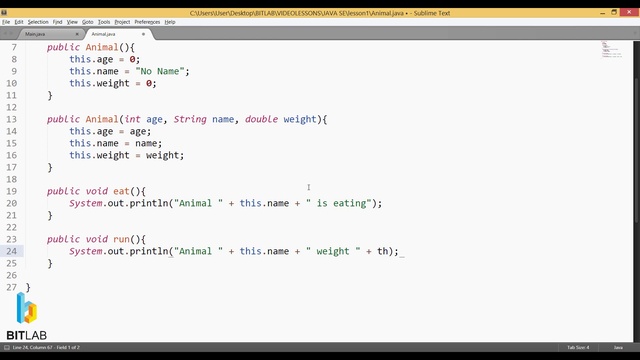Close the Main.java tab
The image size is (640, 360).
point(77,34)
